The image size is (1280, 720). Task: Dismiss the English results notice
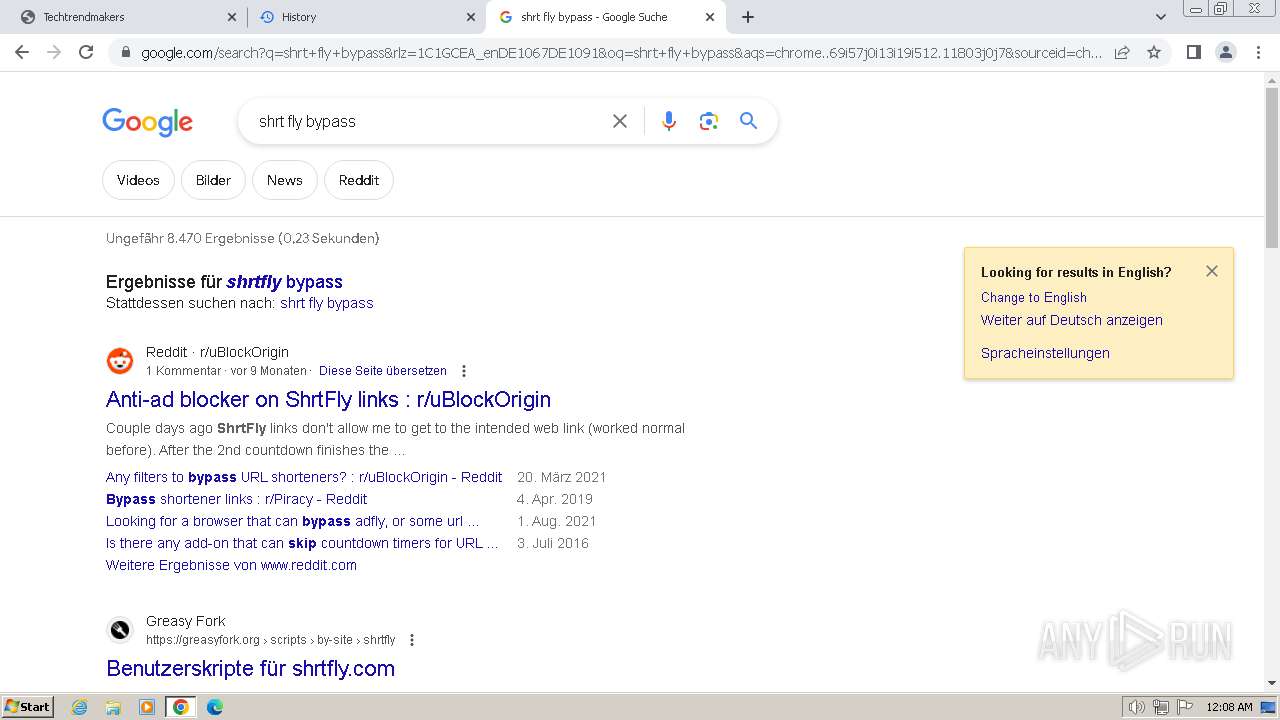[x=1212, y=271]
